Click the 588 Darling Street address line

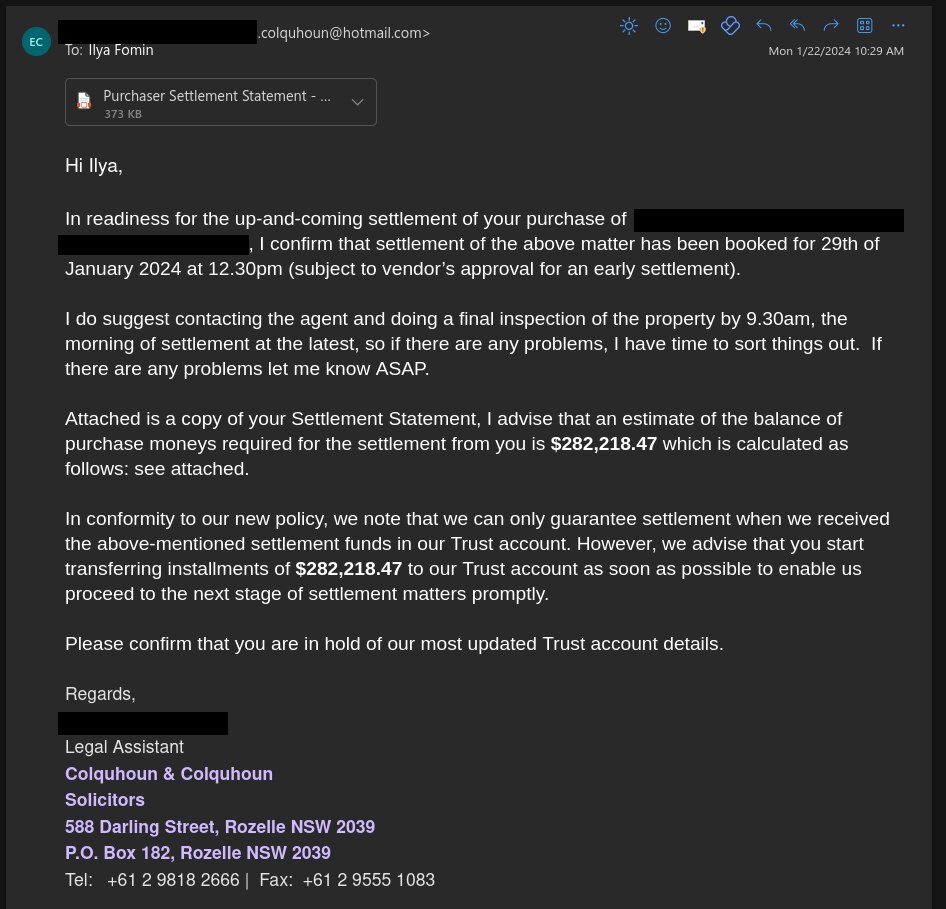coord(220,827)
